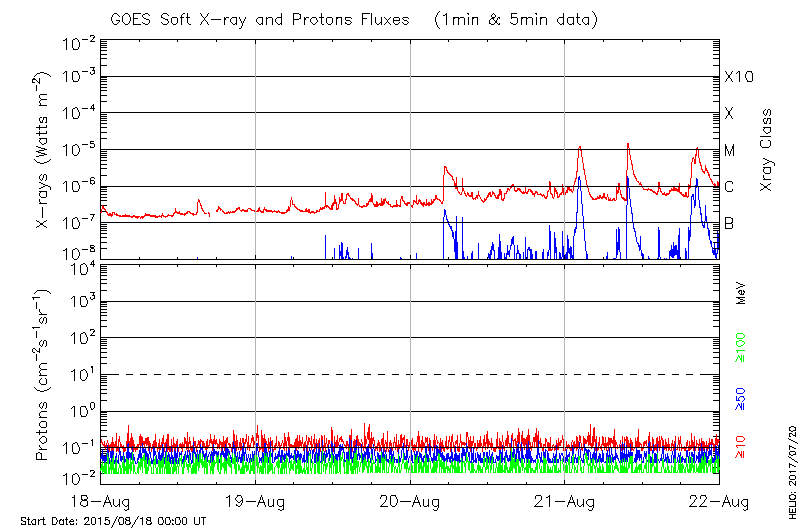
Task: Click the red '≥10' MeV legend label
Action: (x=741, y=447)
